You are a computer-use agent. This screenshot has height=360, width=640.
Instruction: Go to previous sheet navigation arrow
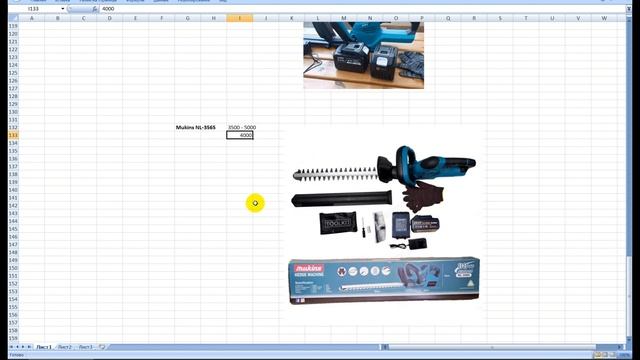[x=17, y=347]
